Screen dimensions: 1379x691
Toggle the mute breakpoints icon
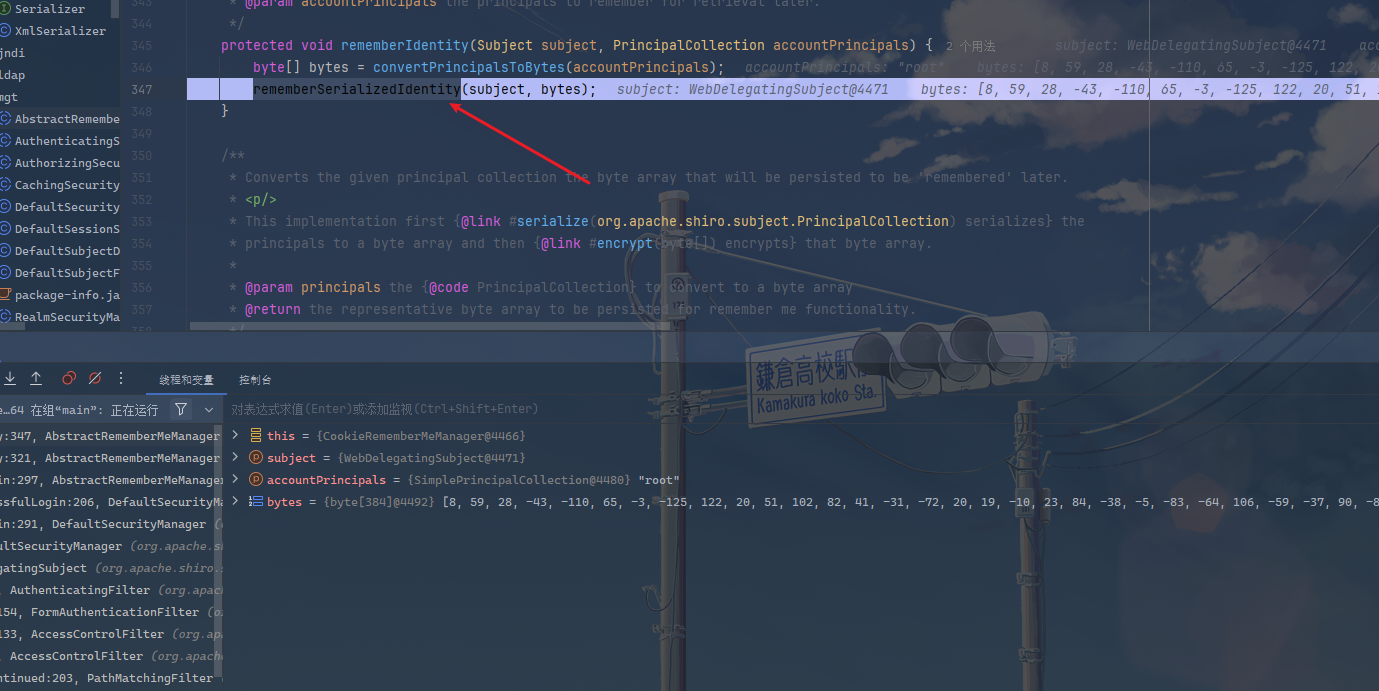[x=95, y=378]
